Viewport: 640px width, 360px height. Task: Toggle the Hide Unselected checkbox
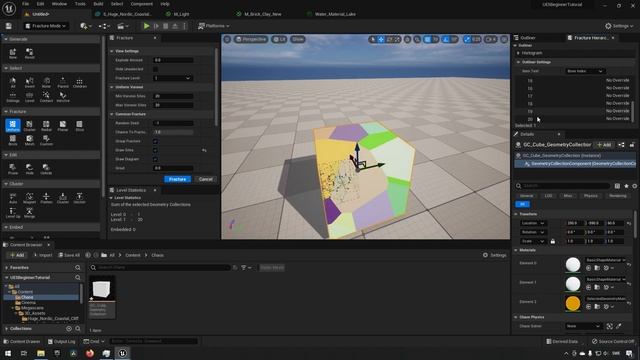(155, 69)
